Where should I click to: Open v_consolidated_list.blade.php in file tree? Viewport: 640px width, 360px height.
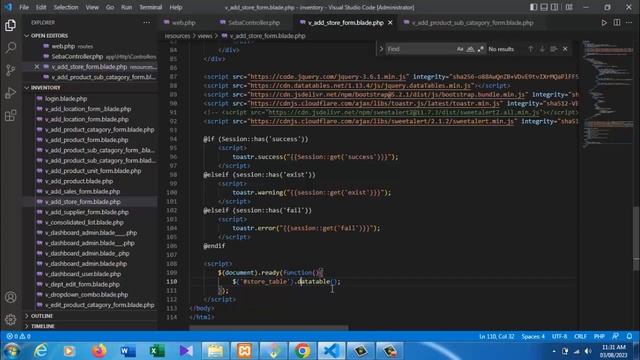coord(84,222)
